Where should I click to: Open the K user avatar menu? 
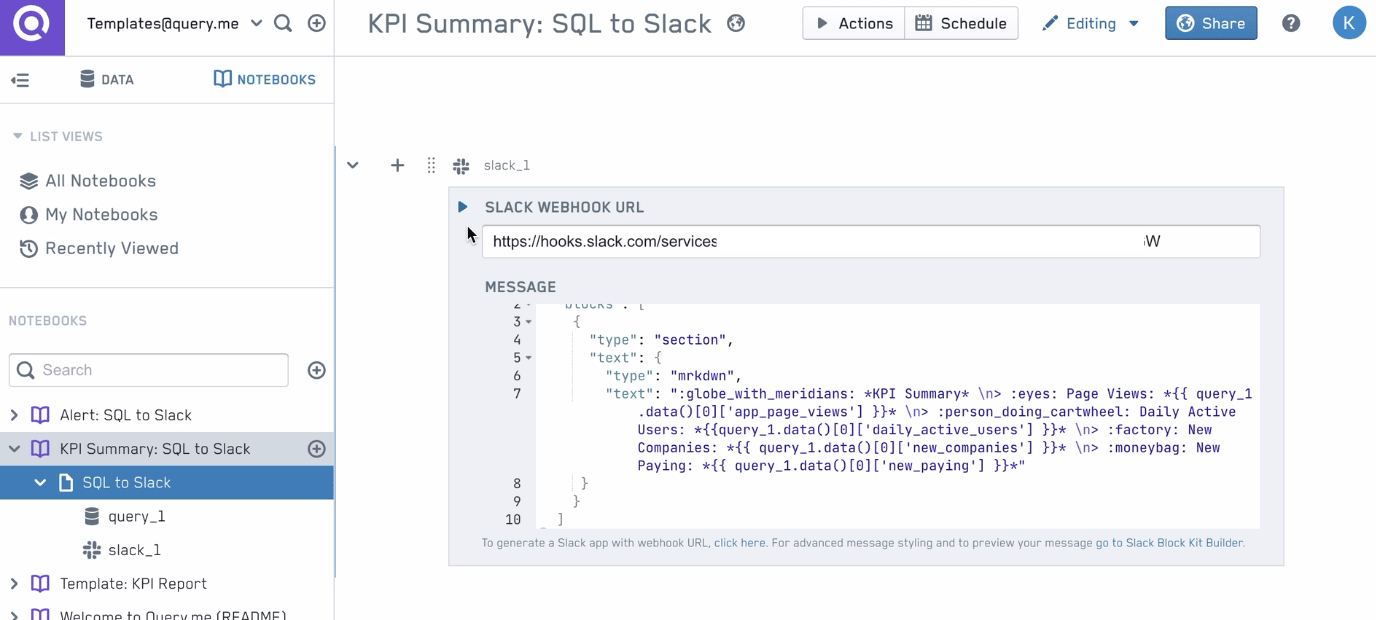tap(1349, 23)
